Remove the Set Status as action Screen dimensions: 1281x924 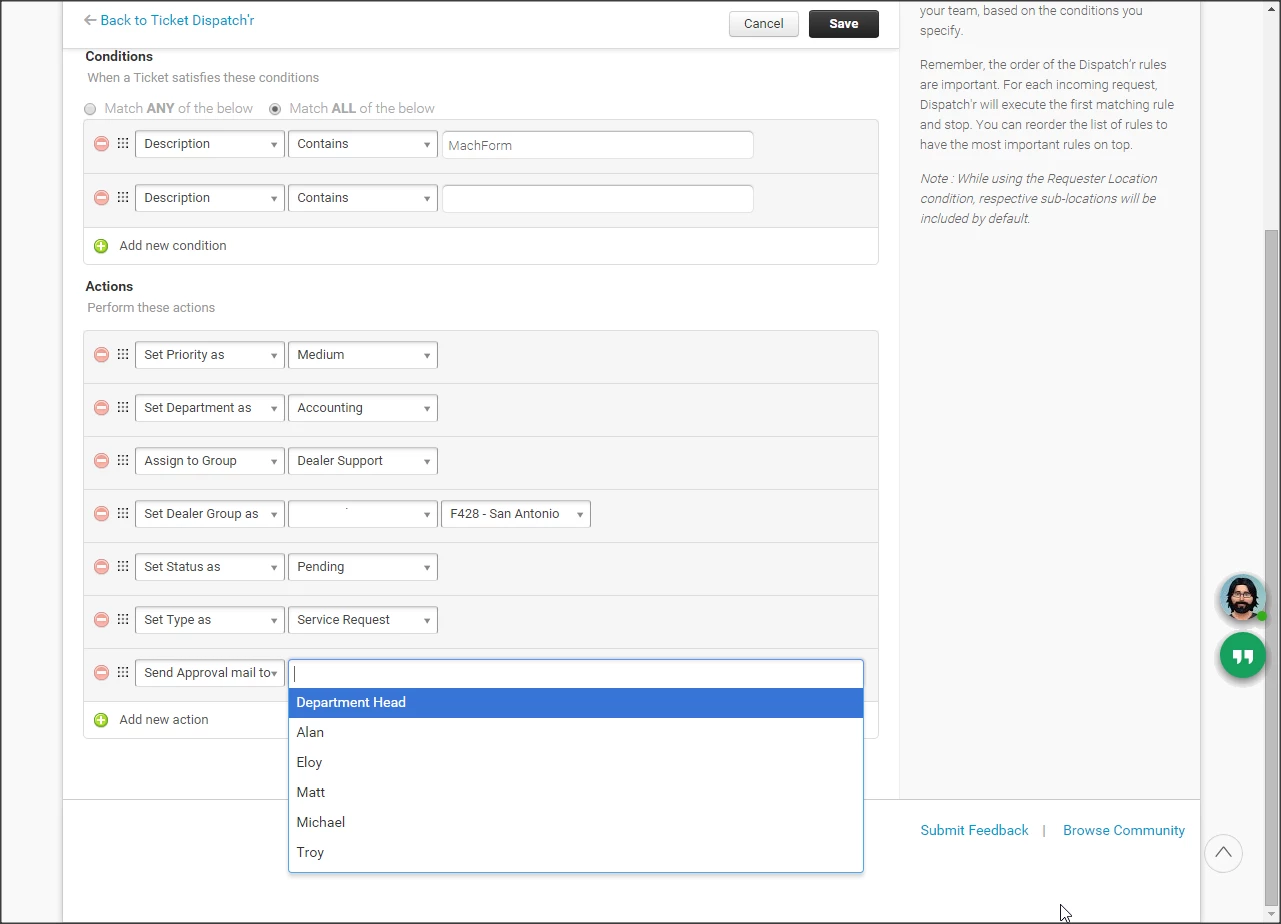coord(101,567)
